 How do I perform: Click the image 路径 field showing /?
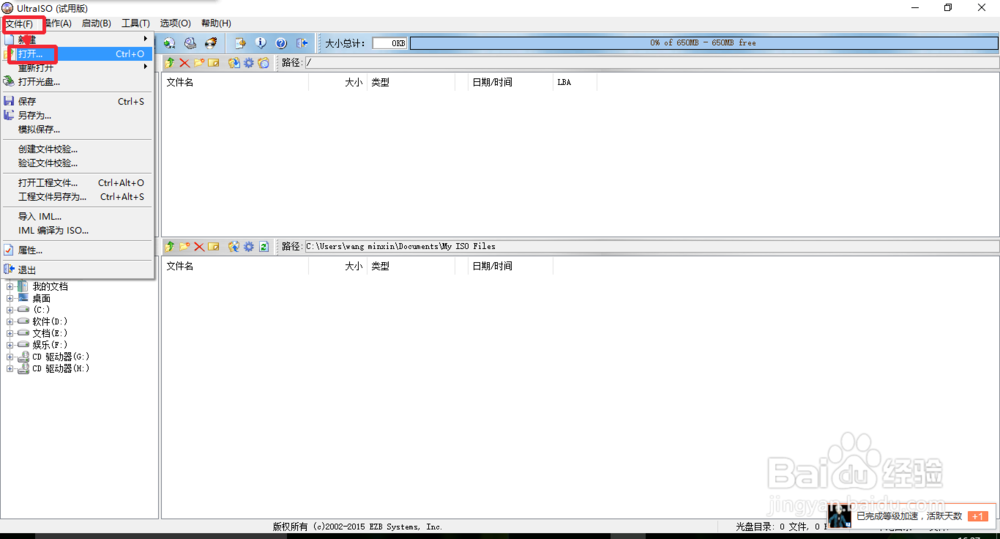pos(651,63)
